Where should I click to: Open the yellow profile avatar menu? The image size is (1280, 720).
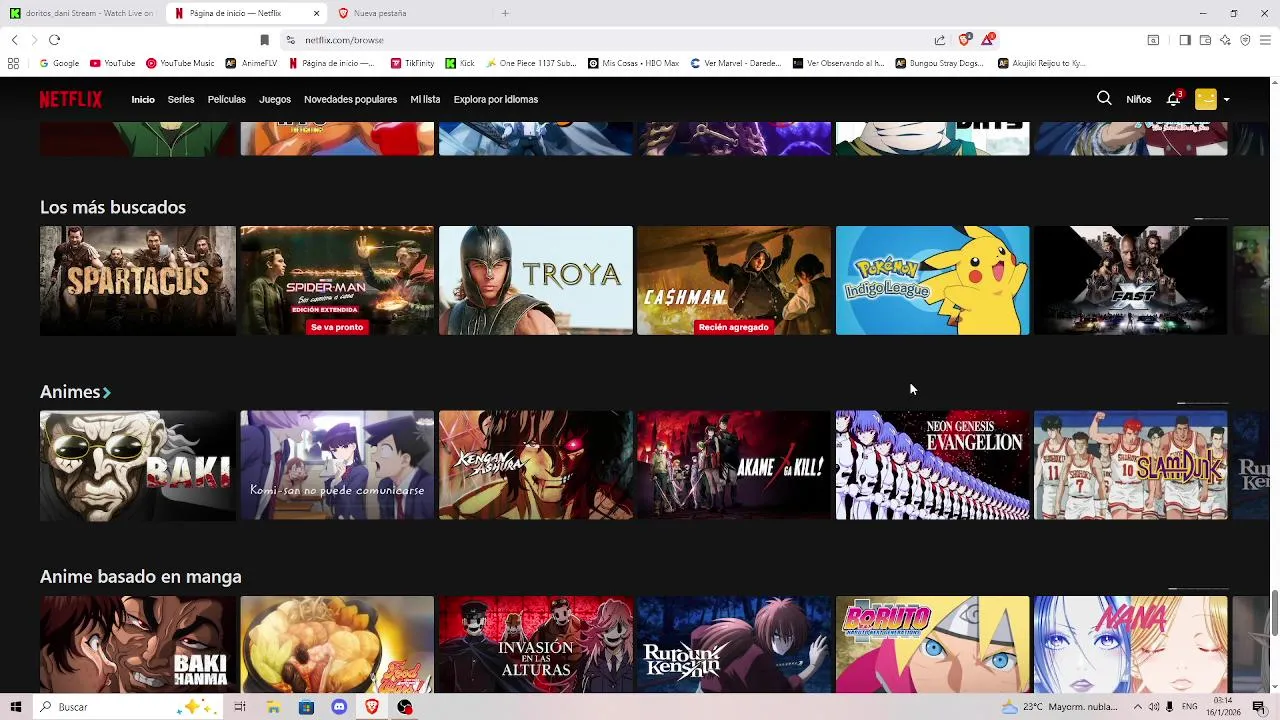point(1206,99)
